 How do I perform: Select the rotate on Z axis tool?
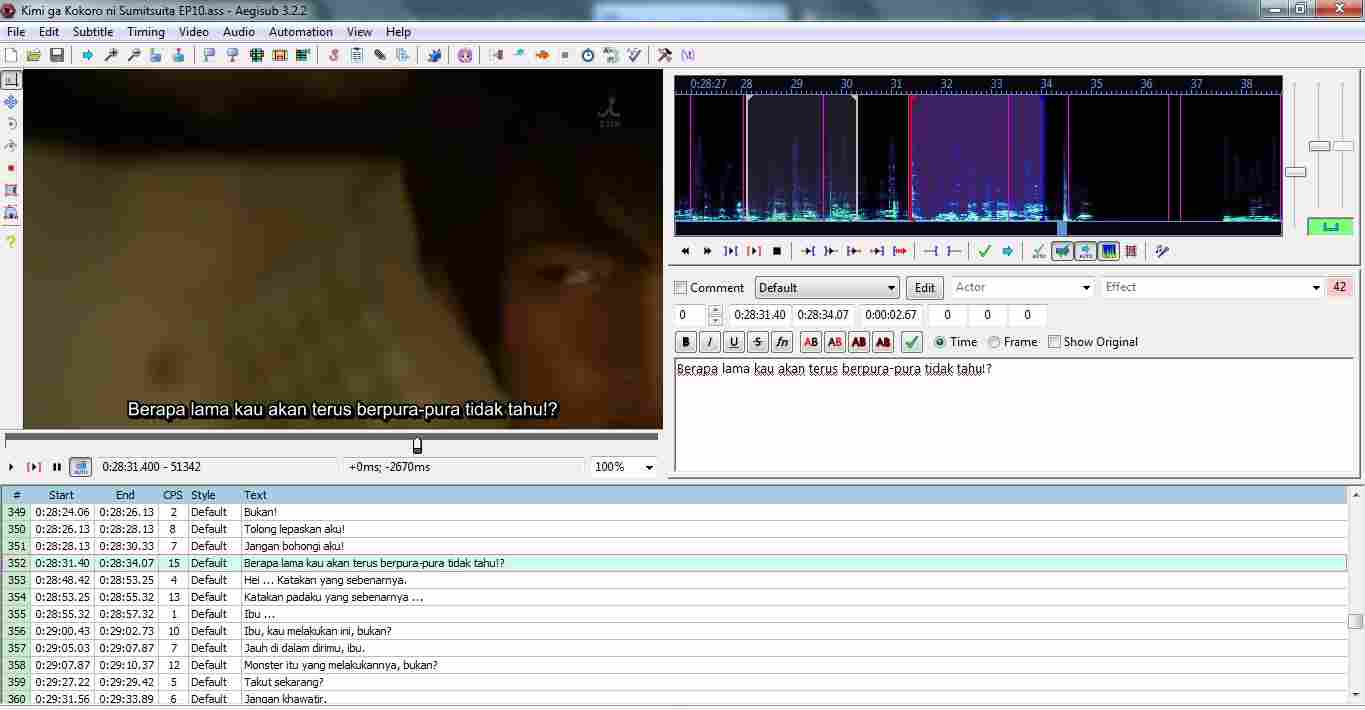click(11, 124)
